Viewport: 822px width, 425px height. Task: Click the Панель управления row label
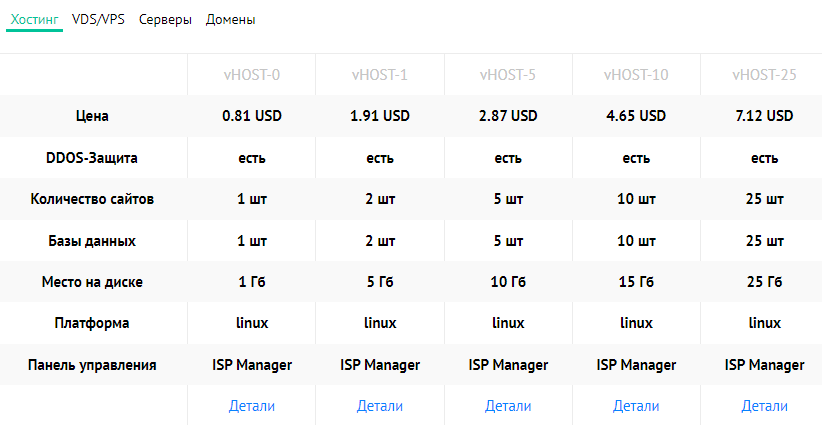92,365
